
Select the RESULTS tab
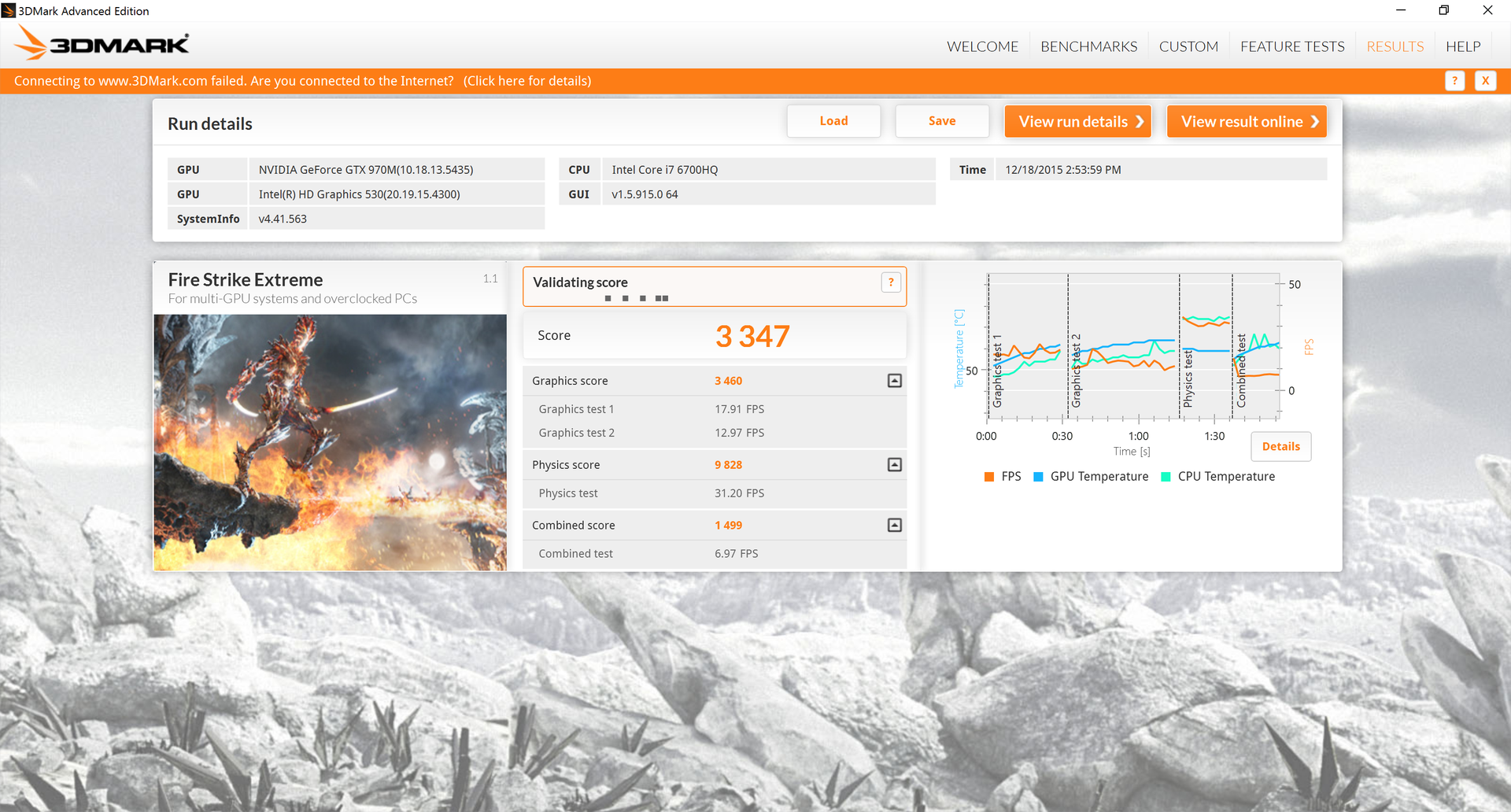click(x=1395, y=46)
